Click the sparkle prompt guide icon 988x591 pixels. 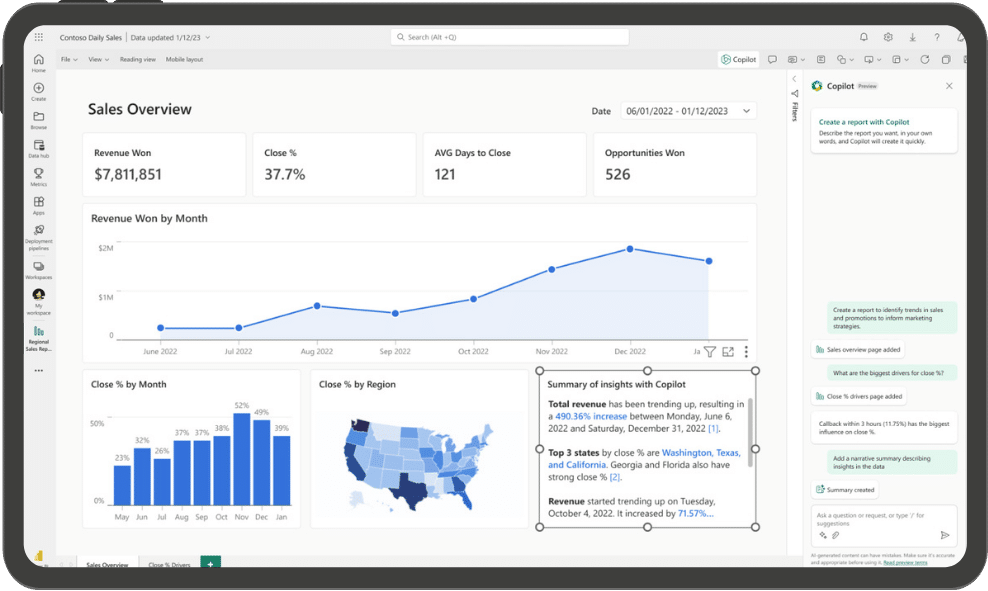coord(822,535)
